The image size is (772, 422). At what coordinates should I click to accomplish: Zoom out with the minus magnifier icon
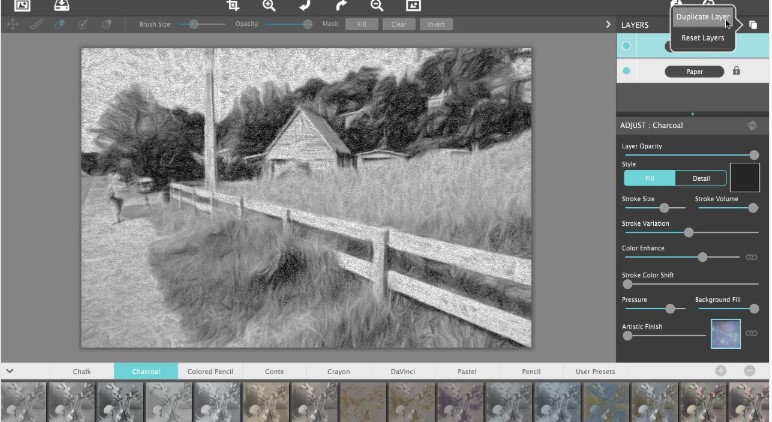[377, 5]
